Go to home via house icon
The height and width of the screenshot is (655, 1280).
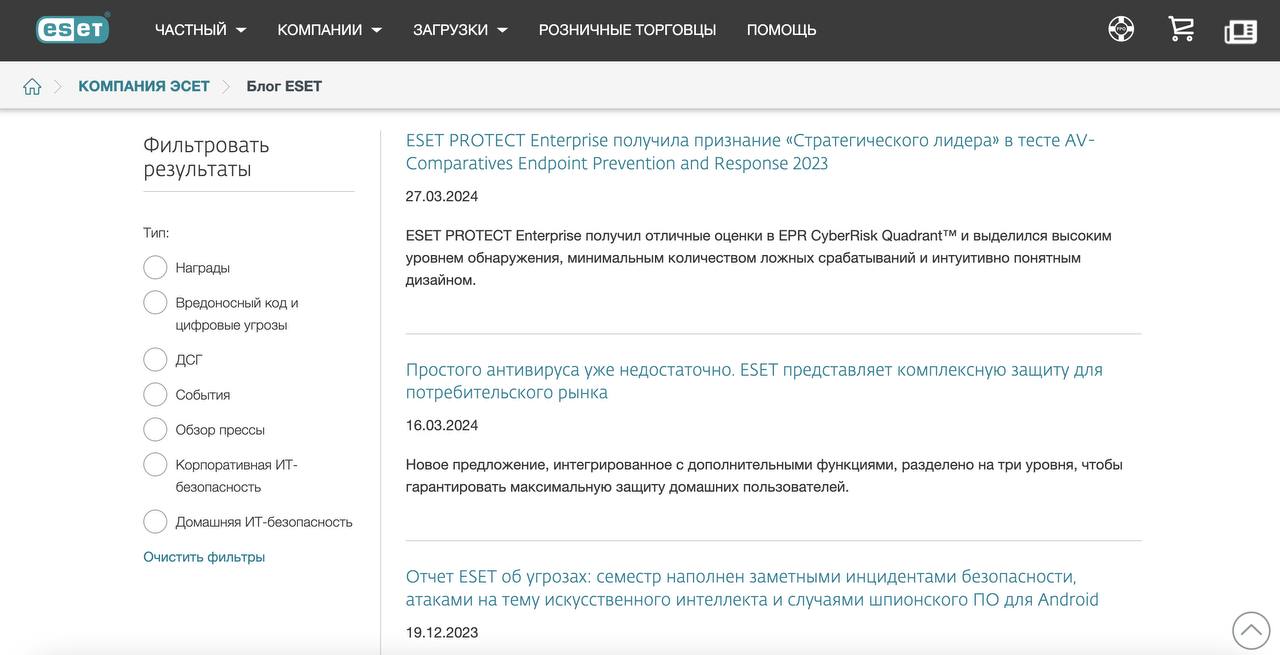pyautogui.click(x=32, y=86)
